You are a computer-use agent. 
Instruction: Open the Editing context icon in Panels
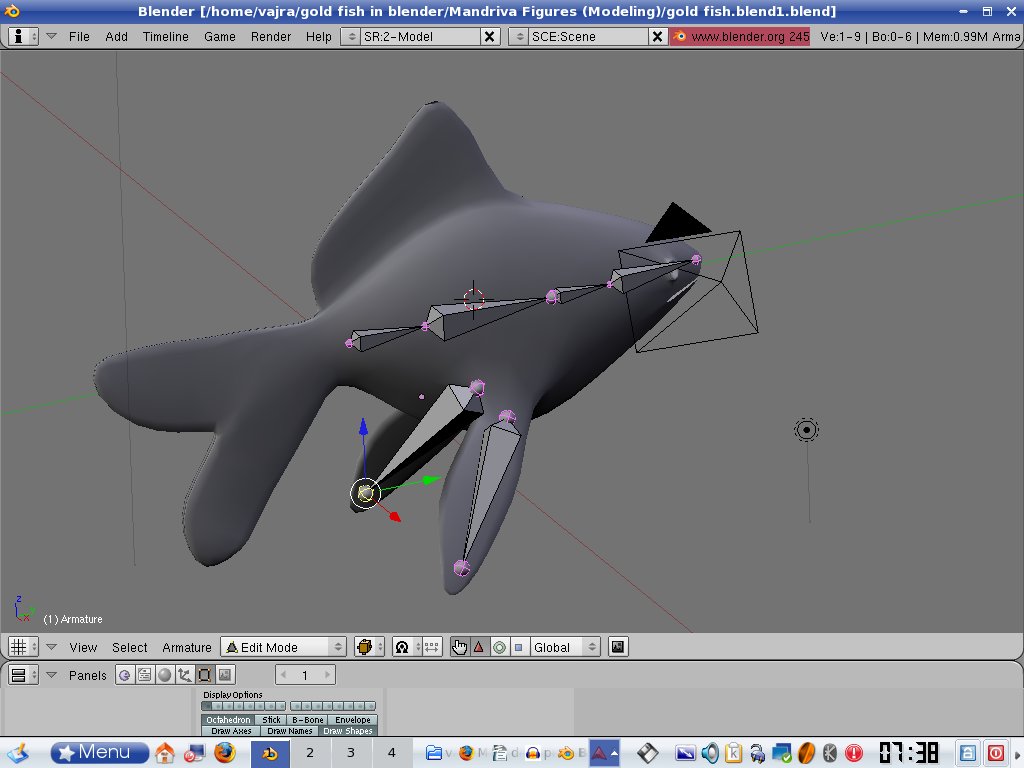click(204, 675)
